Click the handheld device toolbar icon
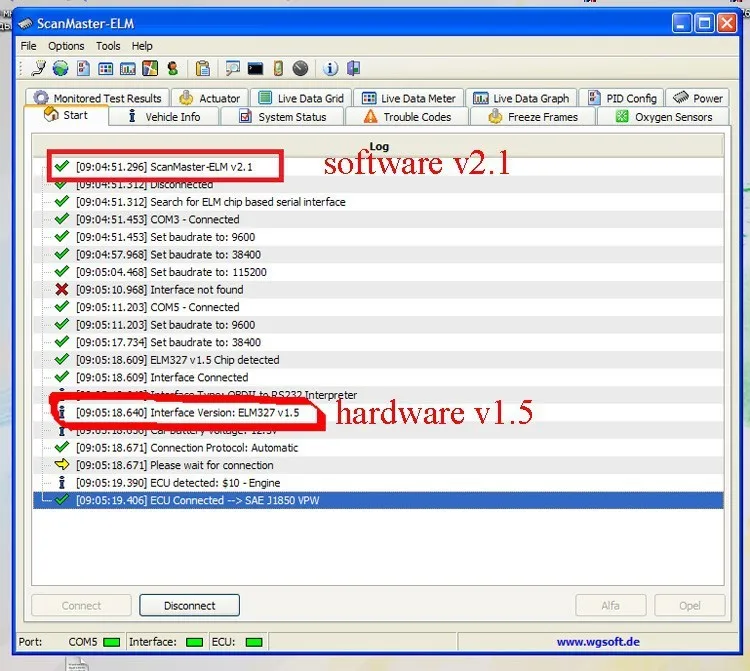 278,68
